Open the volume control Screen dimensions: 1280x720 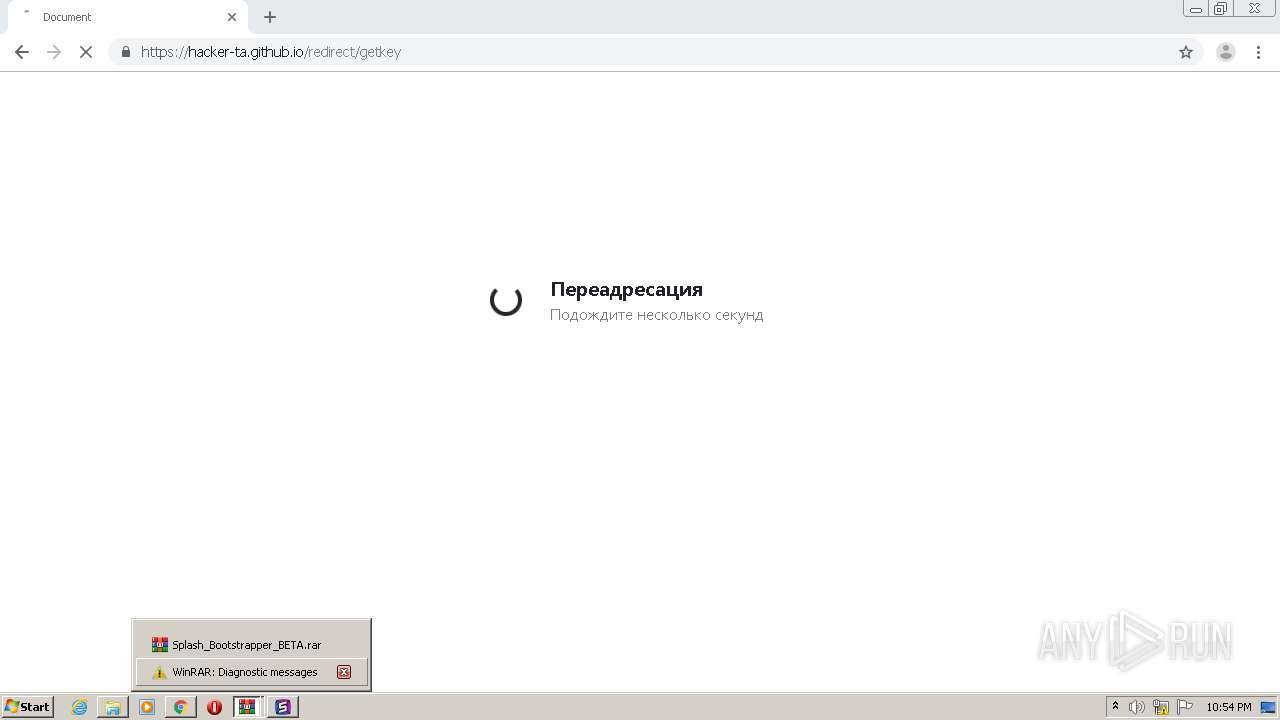point(1137,707)
